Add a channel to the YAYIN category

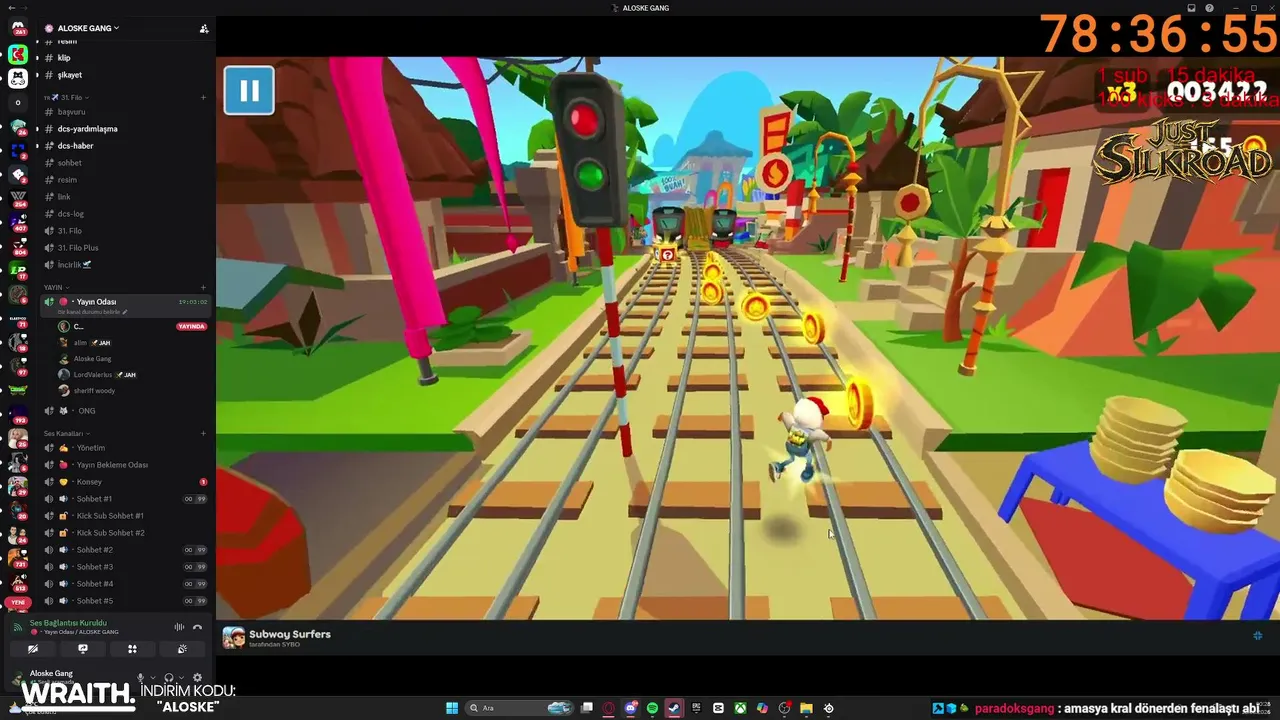tap(203, 287)
